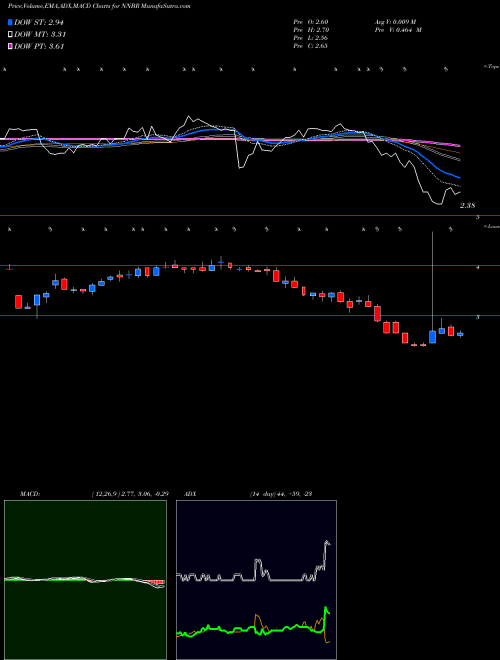Click the ADX panel title
Viewport: 500px width, 660px height.
191,494
